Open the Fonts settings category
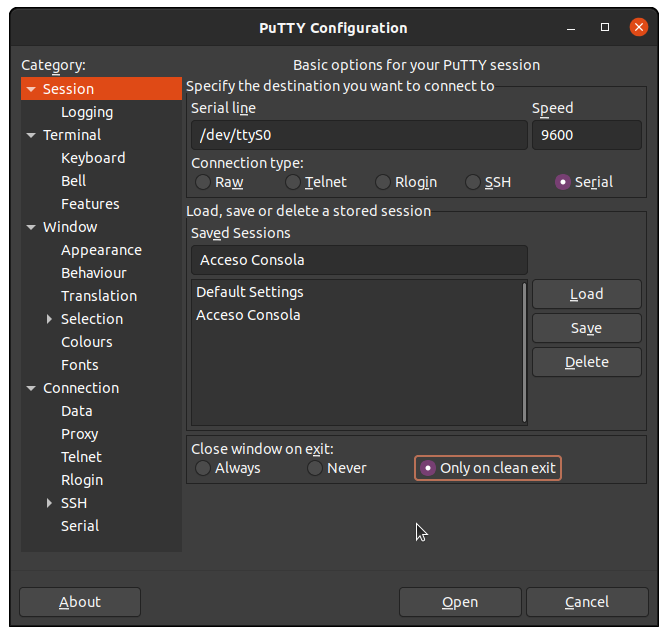Screen dimensions: 668x636 (80, 365)
